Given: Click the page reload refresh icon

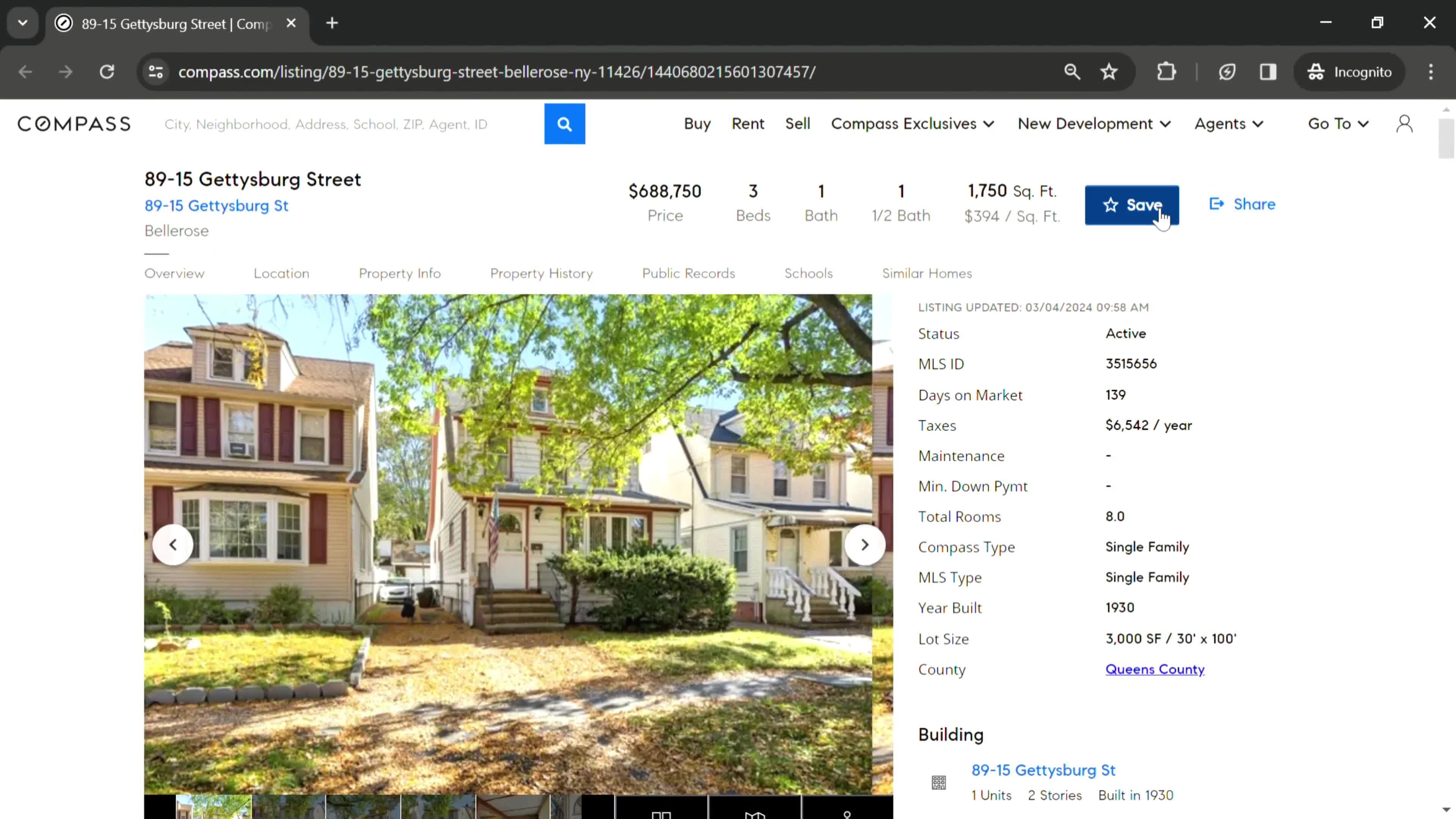Looking at the screenshot, I should (x=107, y=71).
